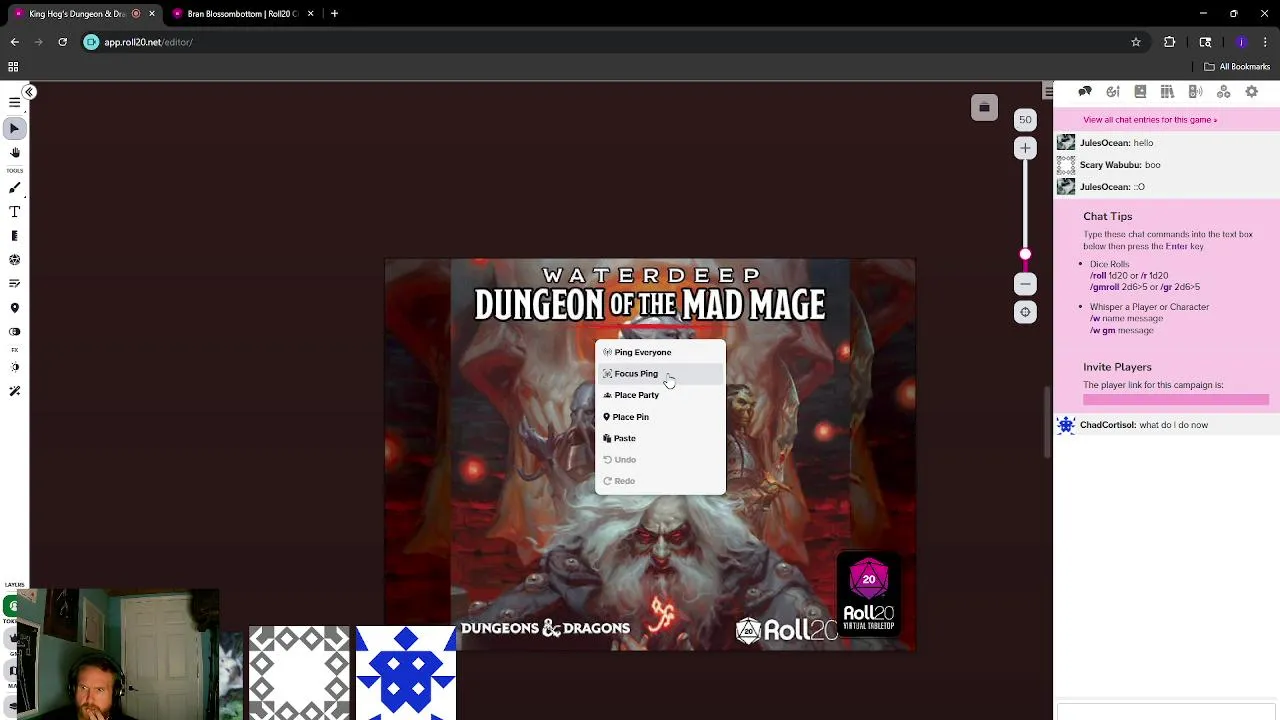Open the All Bookmarks folder
Screen dimensions: 1280x720
pos(1237,67)
